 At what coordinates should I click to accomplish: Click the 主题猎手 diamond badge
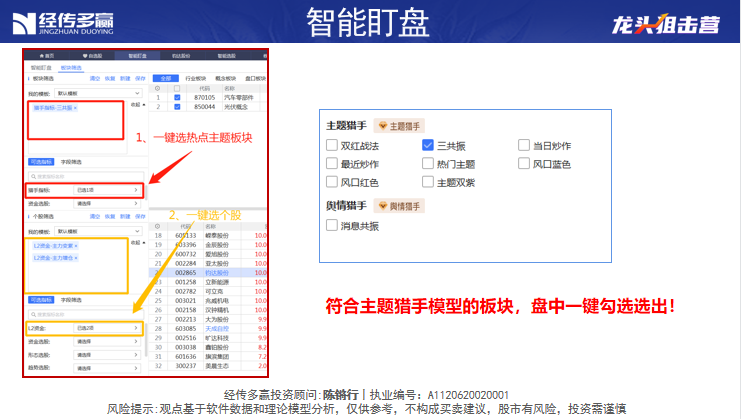click(x=399, y=126)
